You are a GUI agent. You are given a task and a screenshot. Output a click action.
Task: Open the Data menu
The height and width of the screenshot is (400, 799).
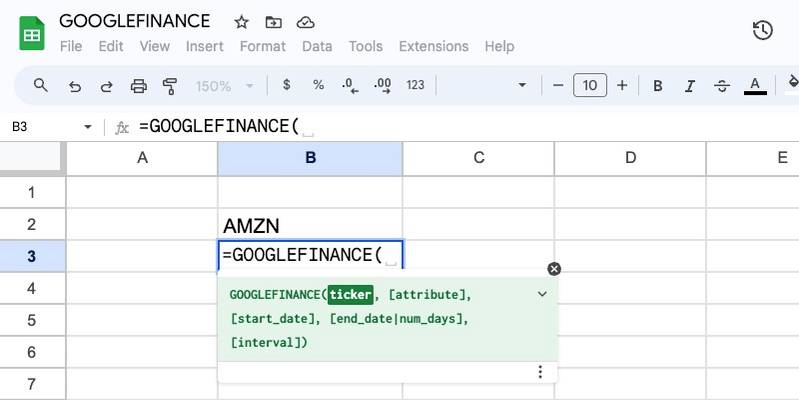tap(317, 46)
